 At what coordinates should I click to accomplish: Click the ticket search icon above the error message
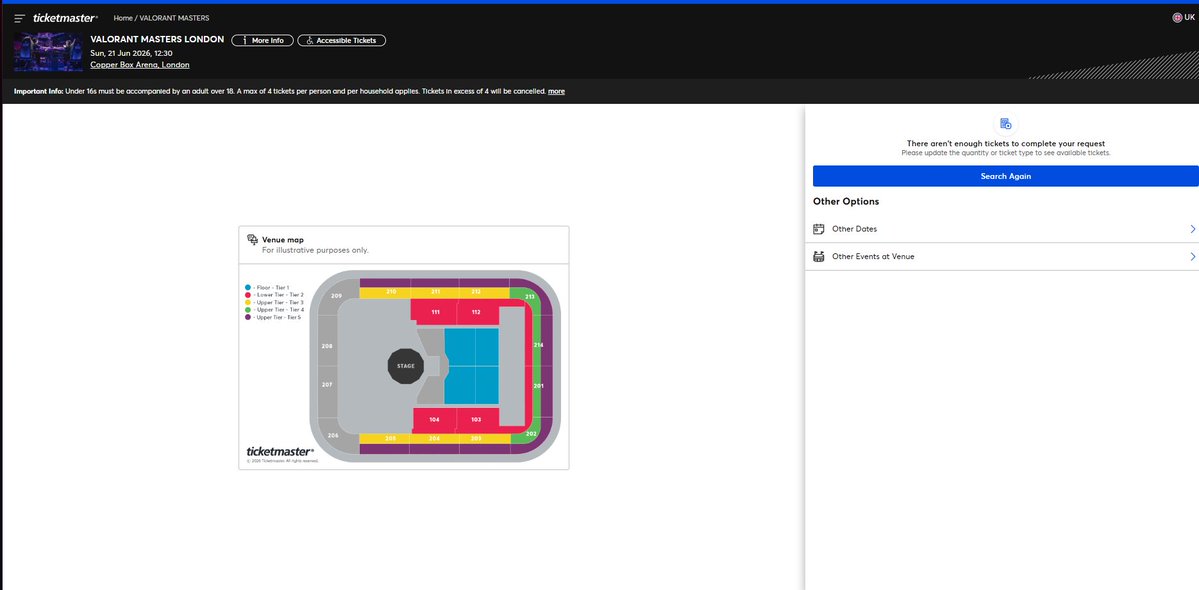[x=1006, y=124]
